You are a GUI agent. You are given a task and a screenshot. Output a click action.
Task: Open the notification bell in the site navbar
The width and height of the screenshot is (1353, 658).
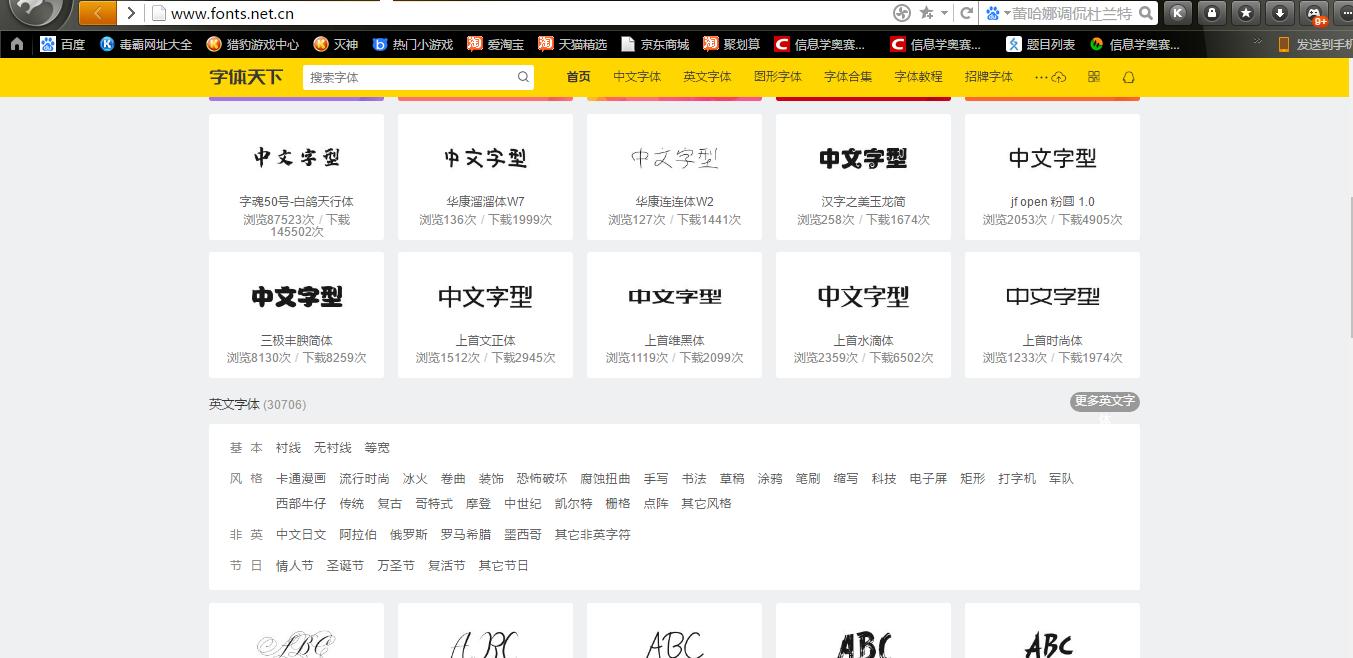pos(1128,77)
